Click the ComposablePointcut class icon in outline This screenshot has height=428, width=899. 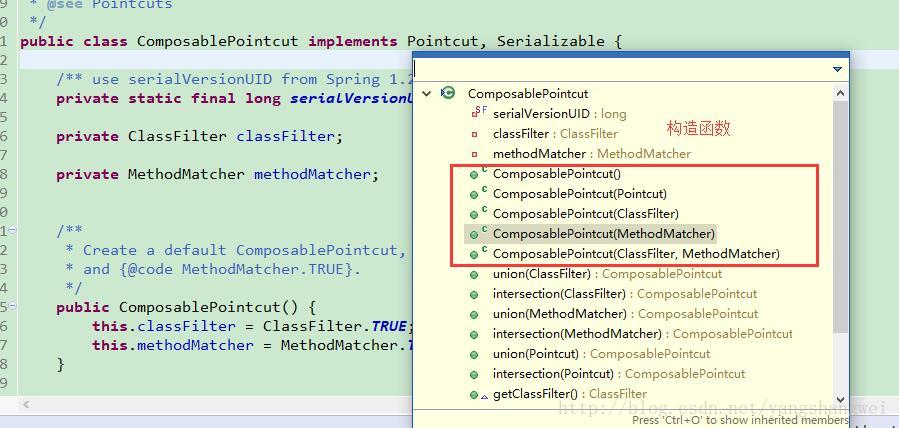coord(448,93)
